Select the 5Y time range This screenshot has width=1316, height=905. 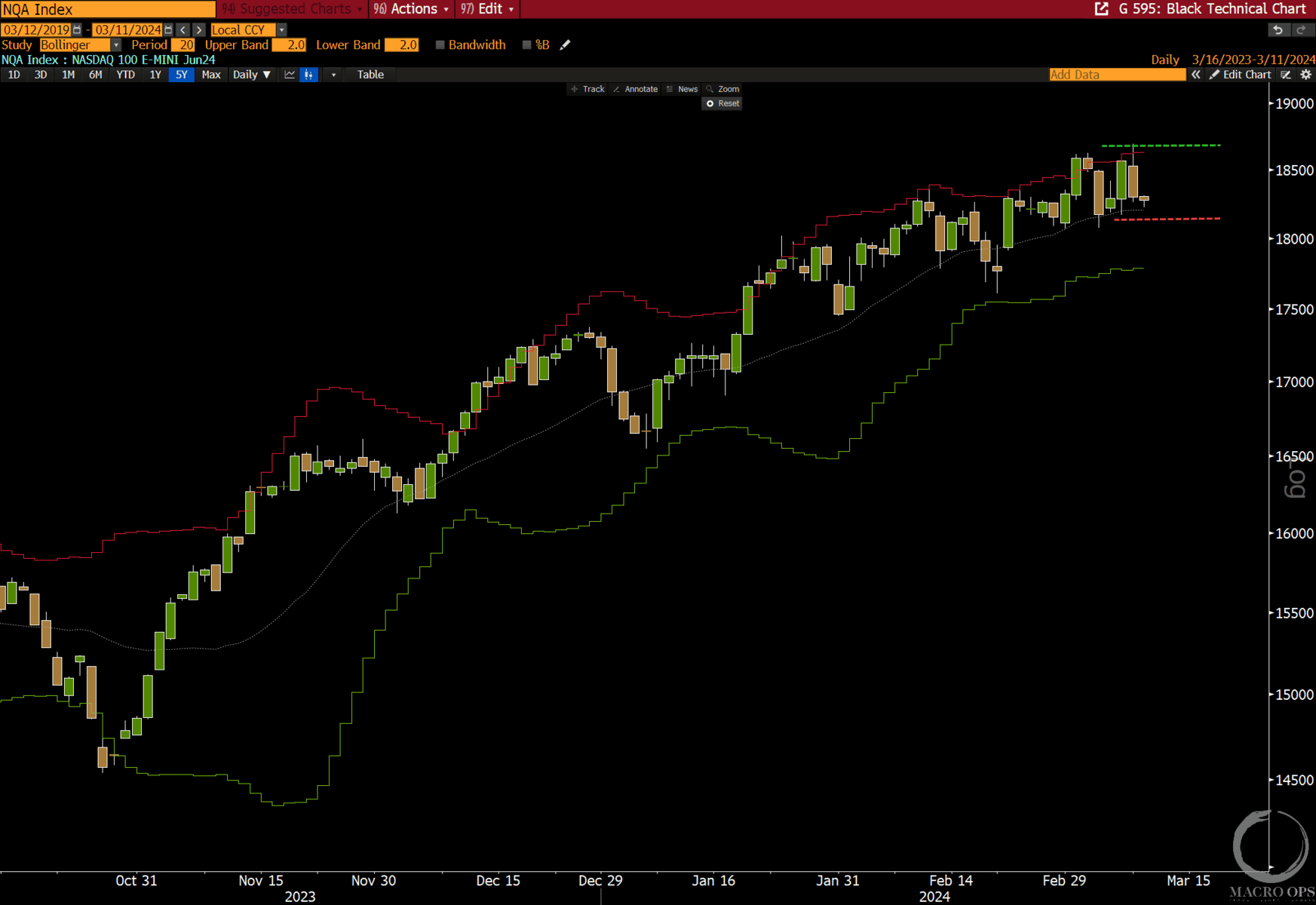181,75
